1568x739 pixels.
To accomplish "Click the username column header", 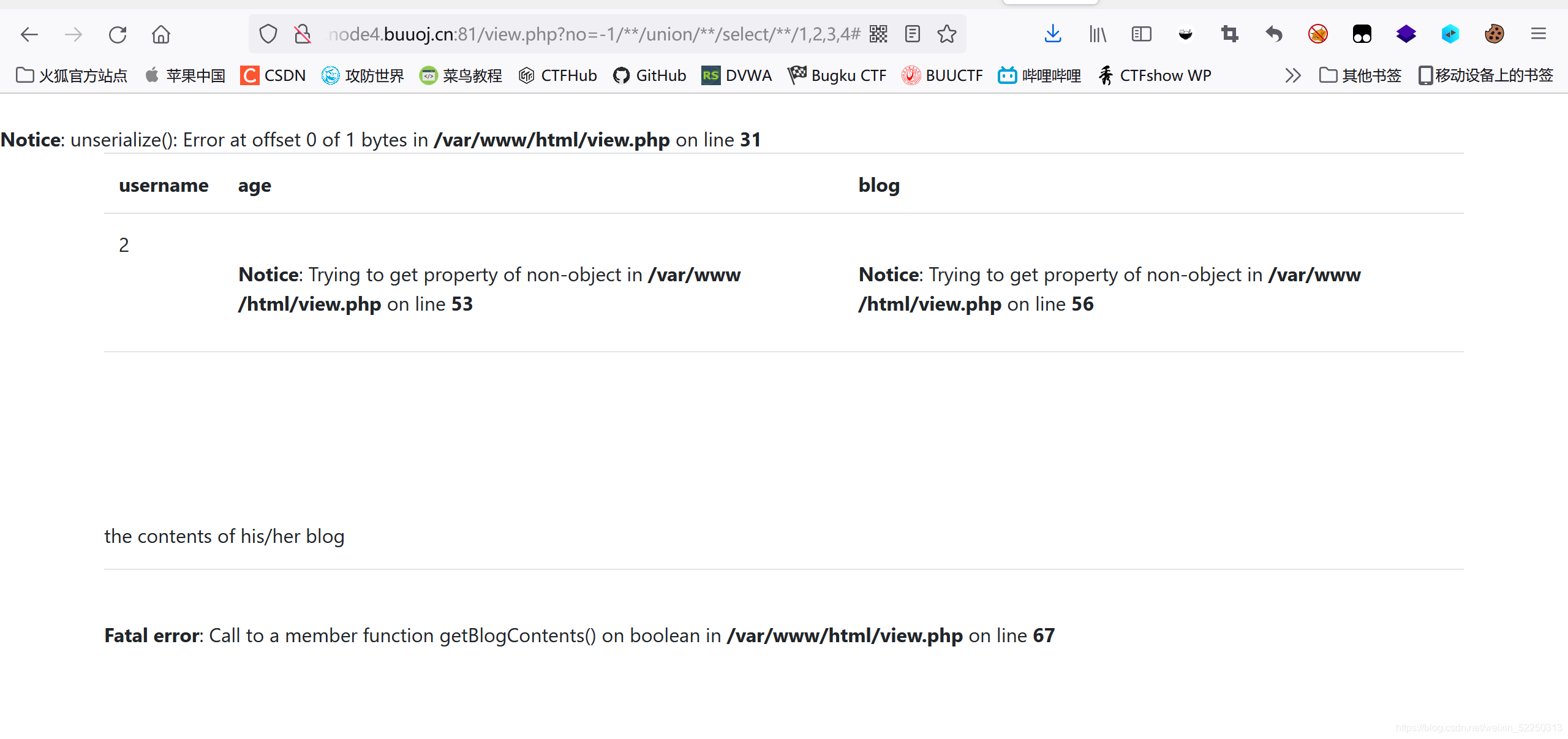I will pos(164,185).
